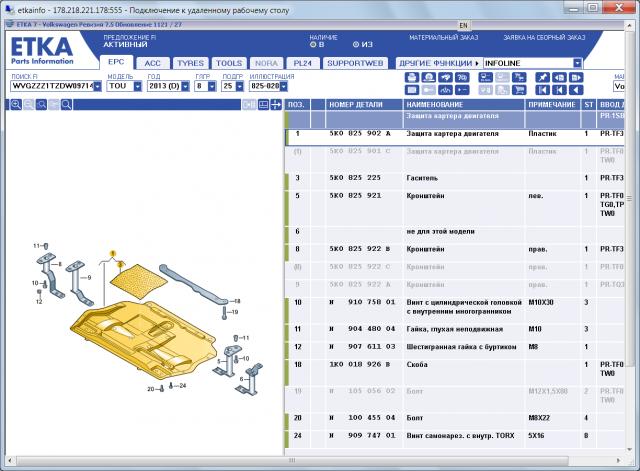
Task: Click the split layout view icon
Action: 264,105
